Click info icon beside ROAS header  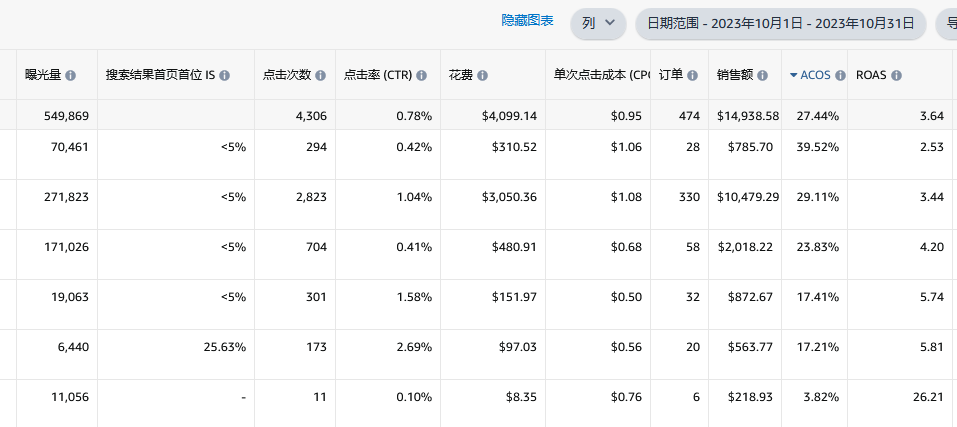[x=896, y=76]
